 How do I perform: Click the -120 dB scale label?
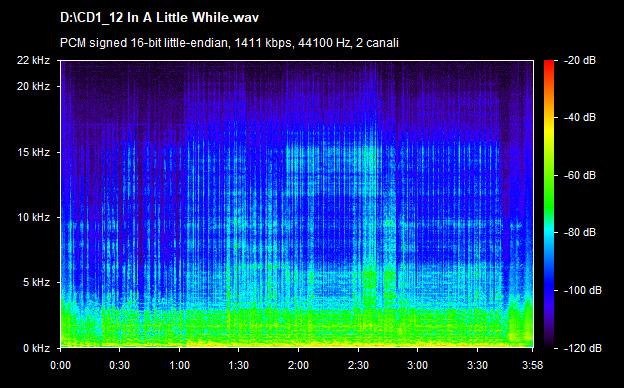[x=583, y=349]
